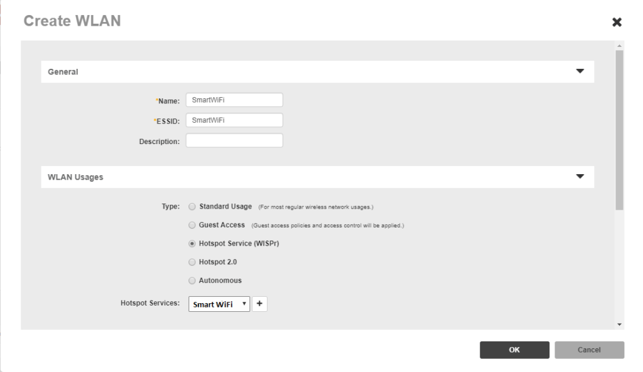This screenshot has height=372, width=643.
Task: Click the ESSID input field
Action: coord(234,120)
